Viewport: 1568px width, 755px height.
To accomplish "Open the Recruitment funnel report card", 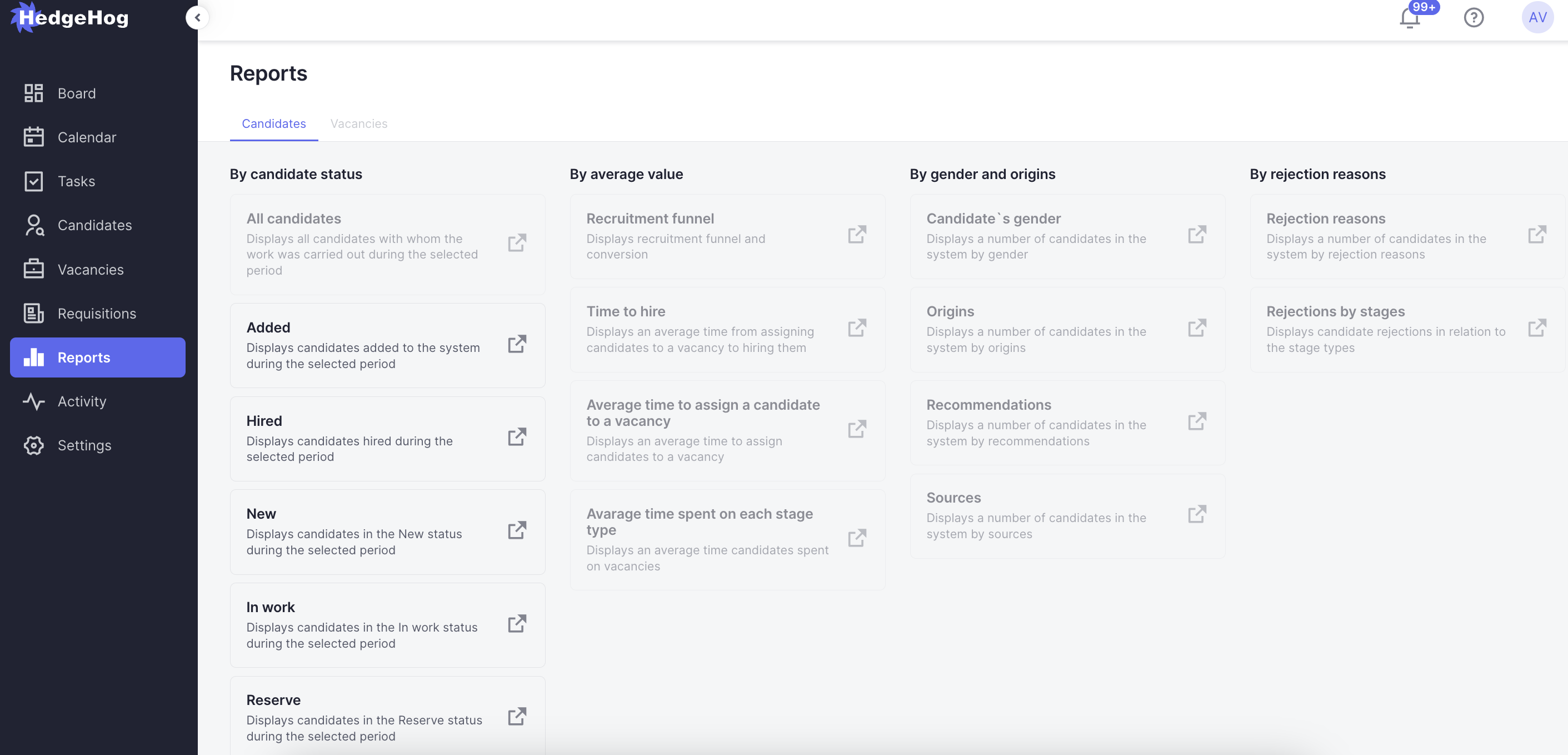I will (x=727, y=236).
